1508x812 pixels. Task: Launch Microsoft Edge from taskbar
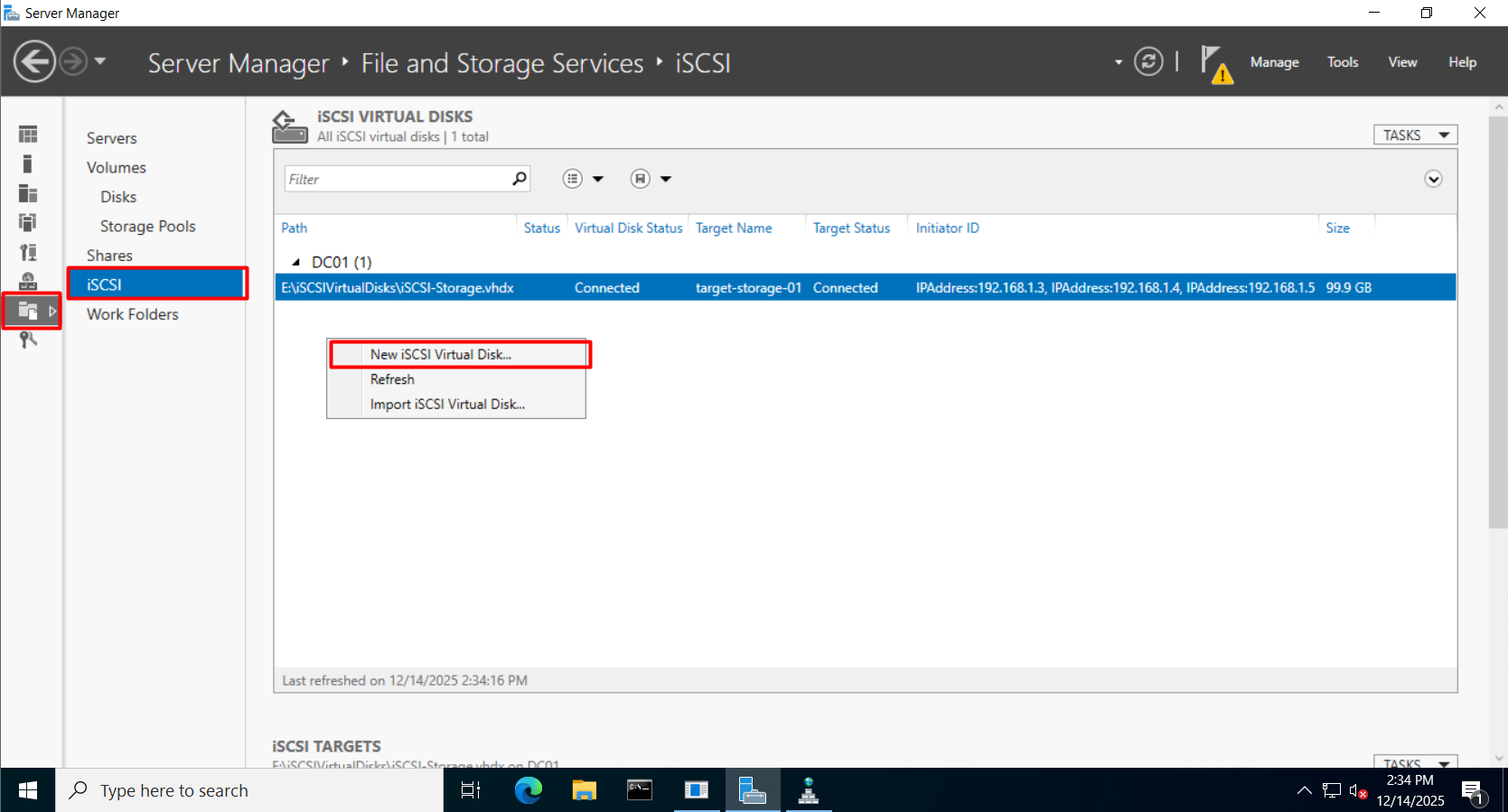coord(528,790)
